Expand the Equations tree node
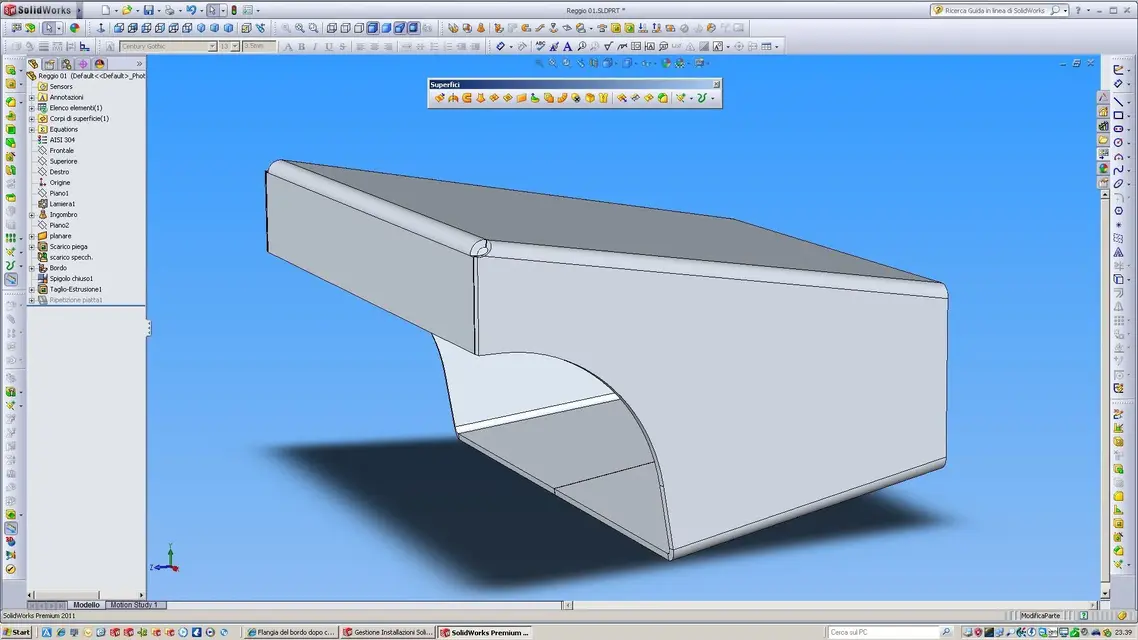 tap(32, 129)
